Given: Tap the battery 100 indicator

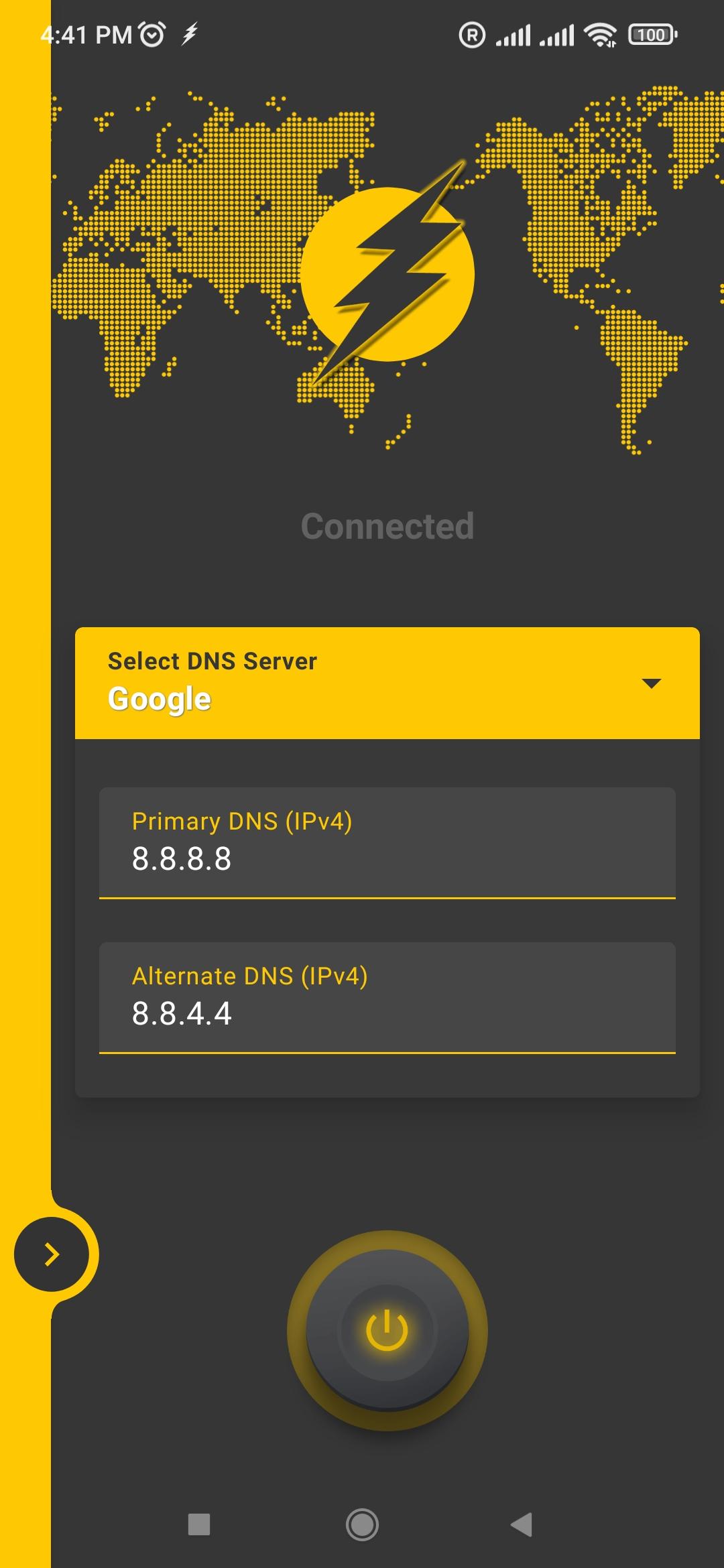Looking at the screenshot, I should [x=652, y=35].
